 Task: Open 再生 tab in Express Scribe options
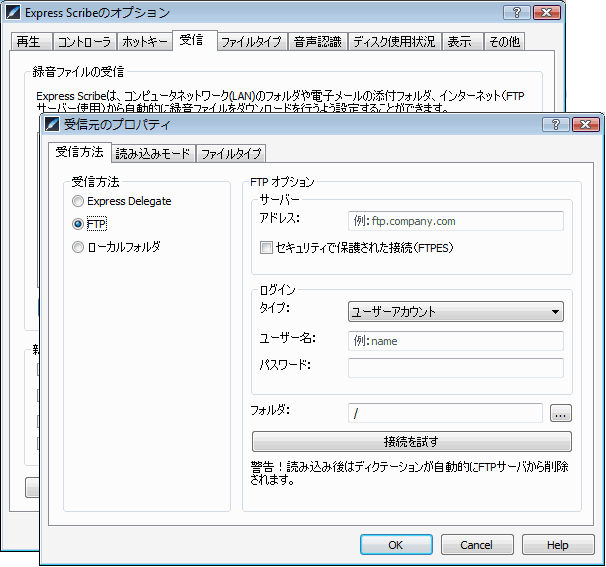[x=31, y=42]
